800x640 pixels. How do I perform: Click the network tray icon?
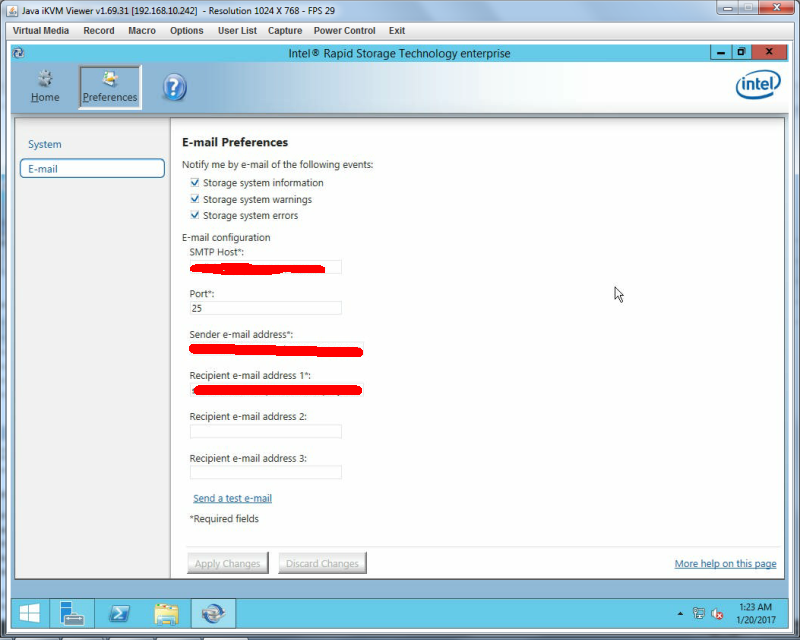pyautogui.click(x=698, y=613)
